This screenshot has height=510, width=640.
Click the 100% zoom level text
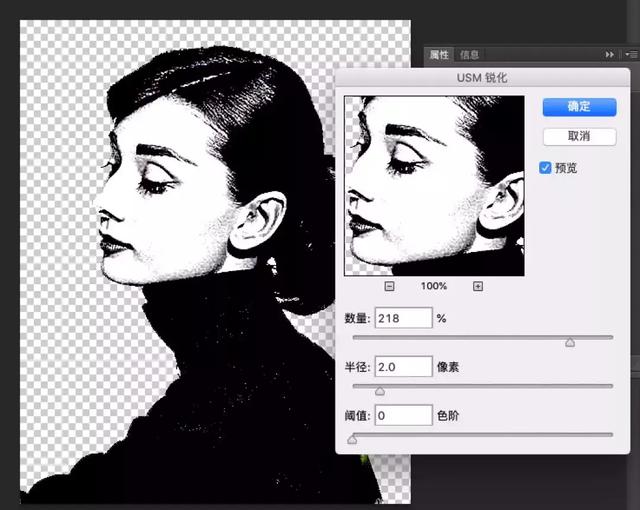(x=433, y=286)
